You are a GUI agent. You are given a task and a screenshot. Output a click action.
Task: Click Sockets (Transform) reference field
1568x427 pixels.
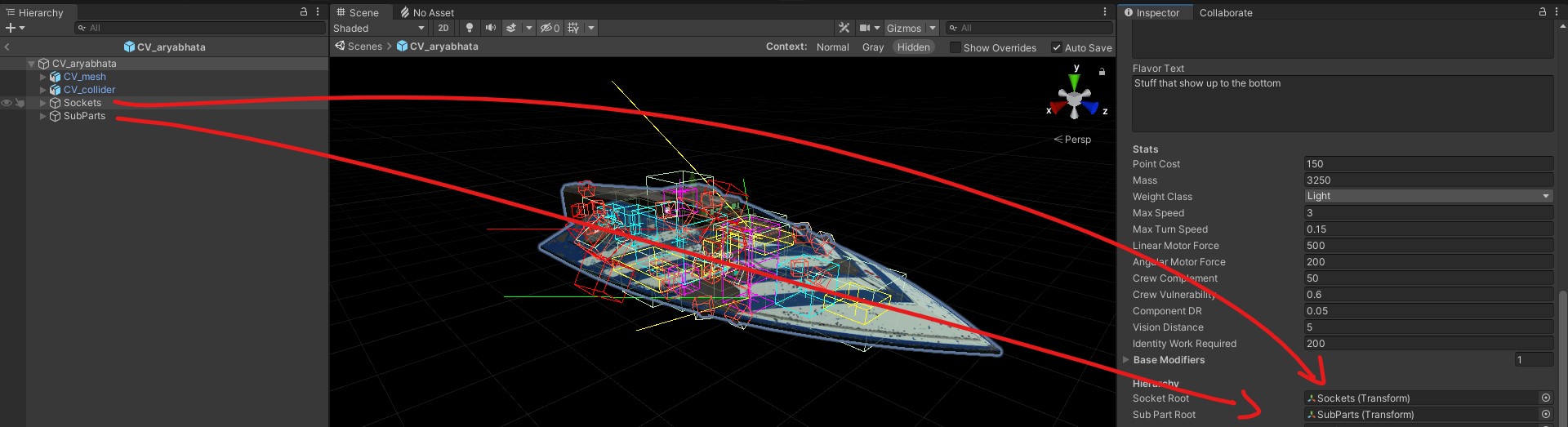tap(1421, 398)
